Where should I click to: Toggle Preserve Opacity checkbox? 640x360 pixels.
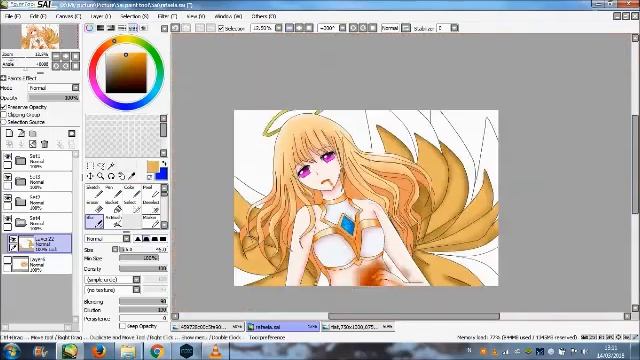[4, 107]
